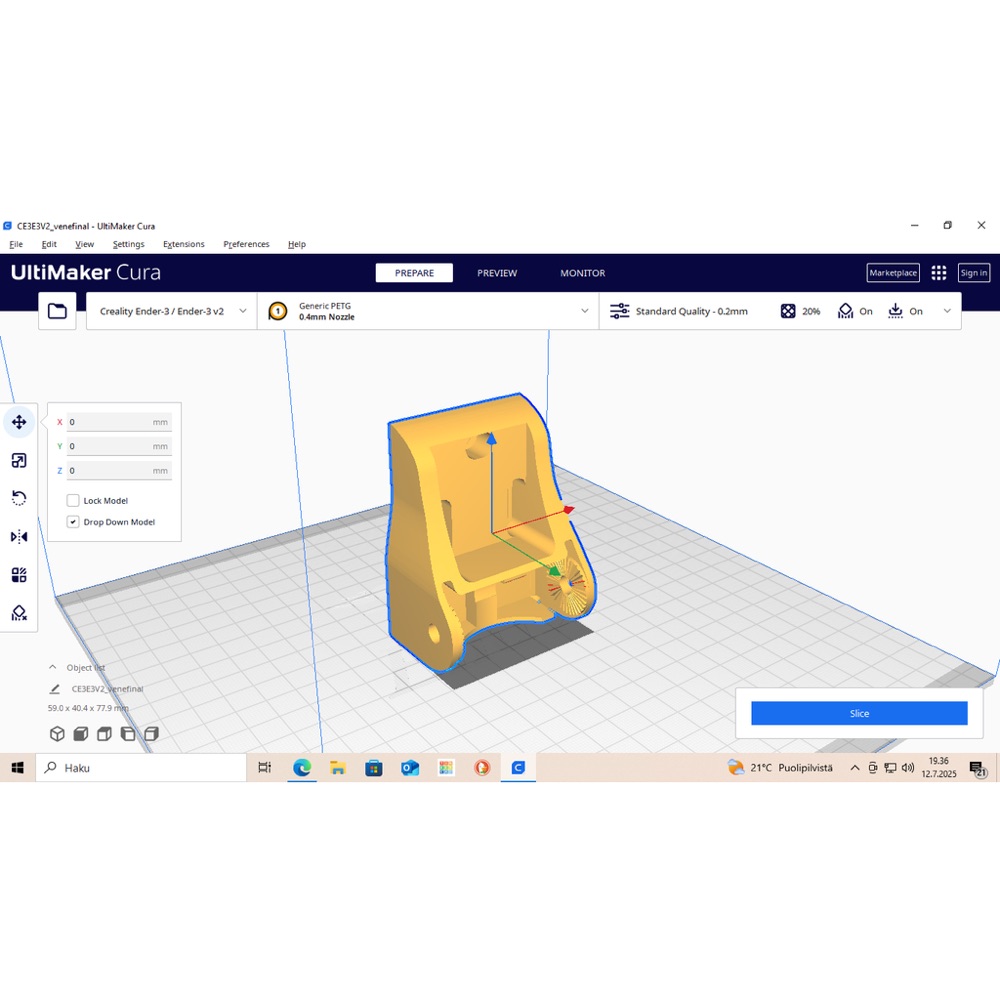Open Per Model Settings tool
Image resolution: width=1000 pixels, height=1000 pixels.
click(19, 575)
